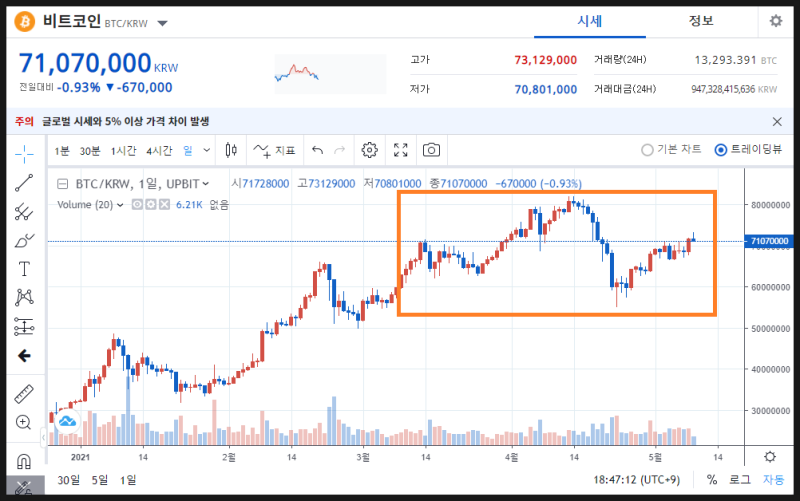Remove the Volume indicator
800x501 pixels.
point(164,205)
